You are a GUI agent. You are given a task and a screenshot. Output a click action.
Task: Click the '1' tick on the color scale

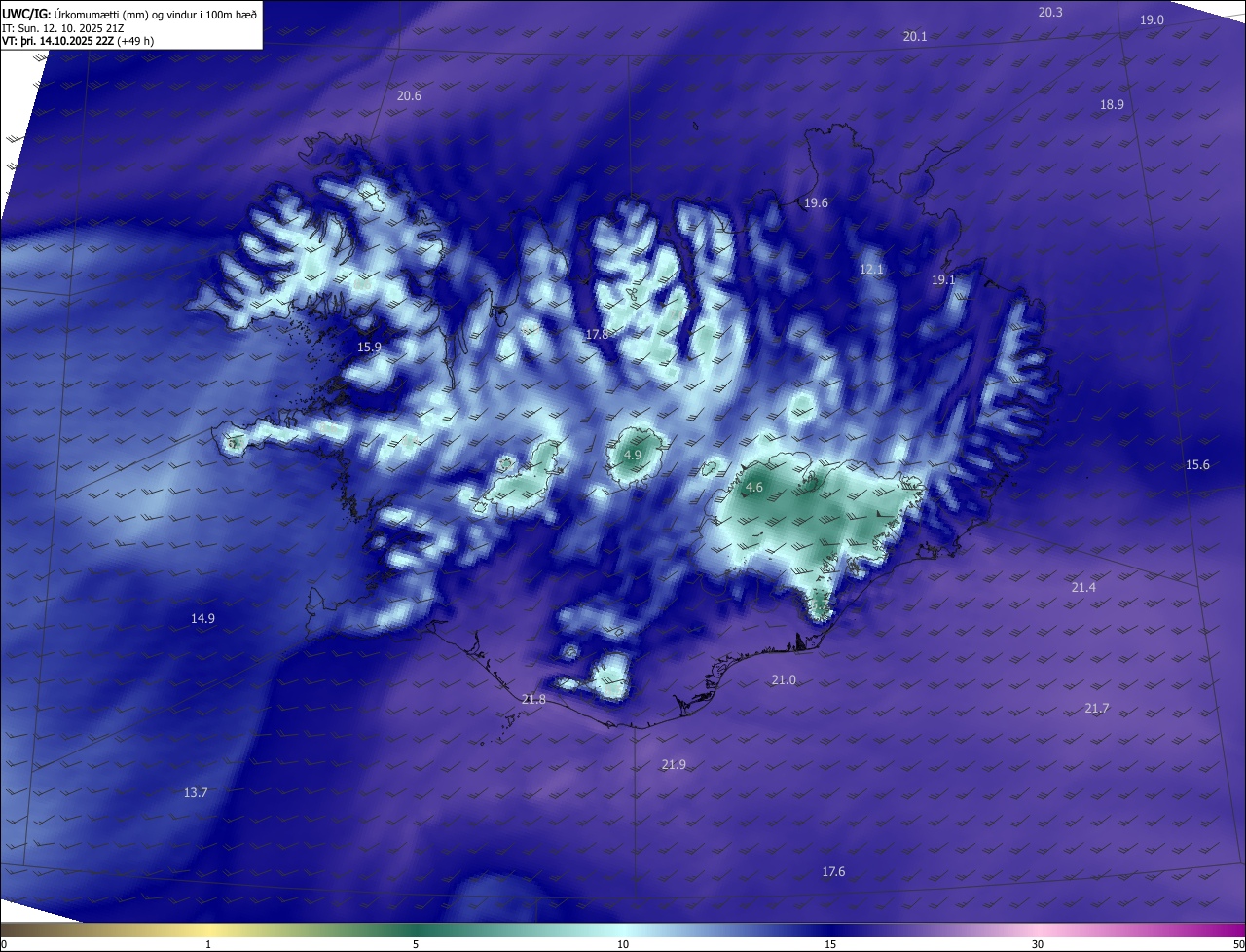(208, 944)
